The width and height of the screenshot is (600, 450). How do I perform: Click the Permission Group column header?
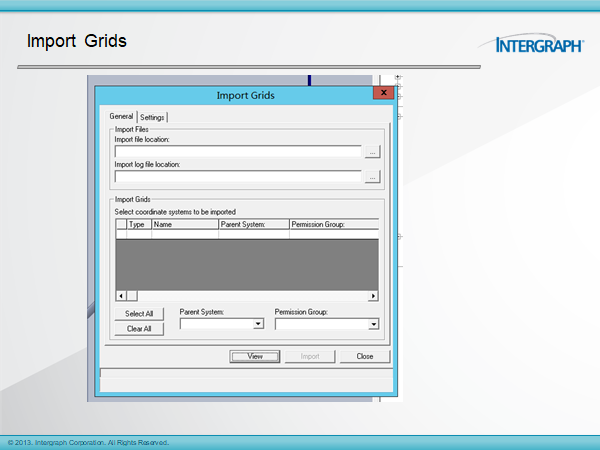[x=334, y=224]
